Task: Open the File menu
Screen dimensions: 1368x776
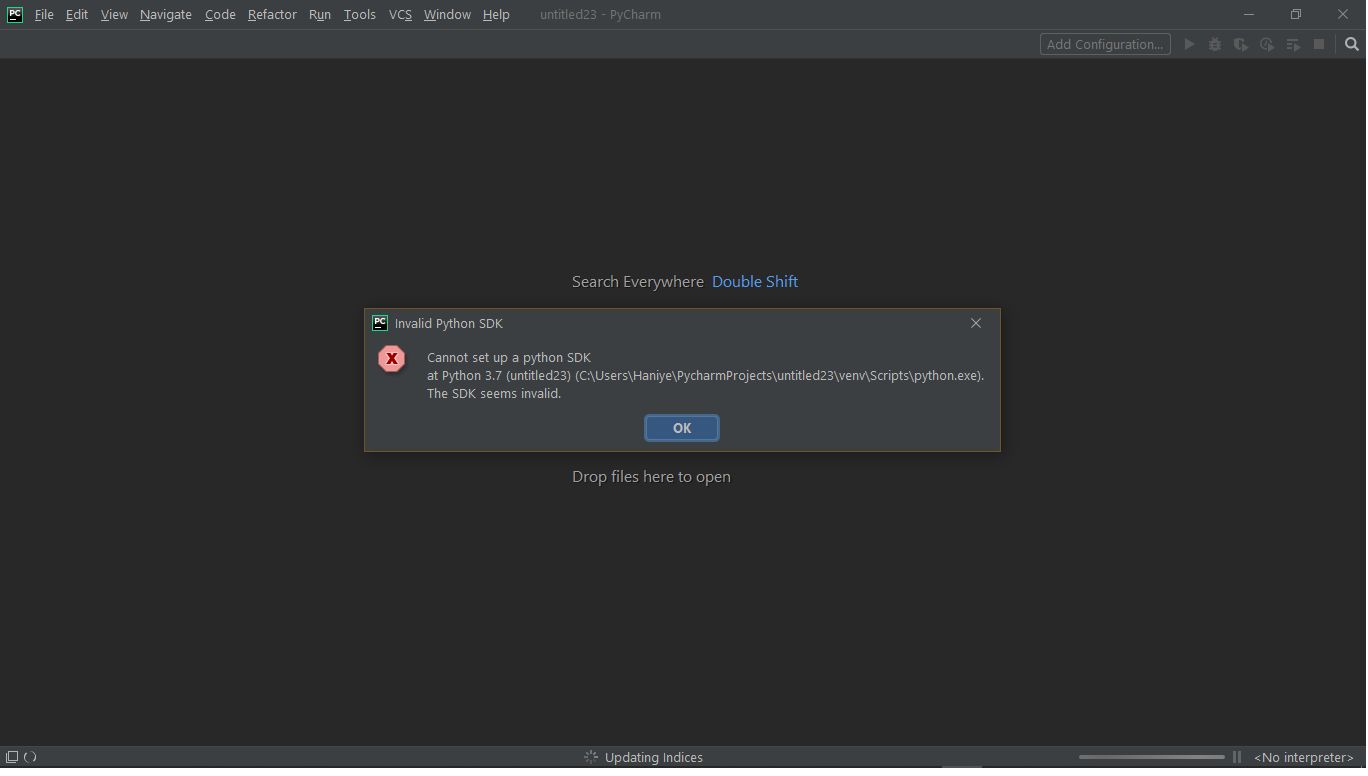Action: click(44, 14)
